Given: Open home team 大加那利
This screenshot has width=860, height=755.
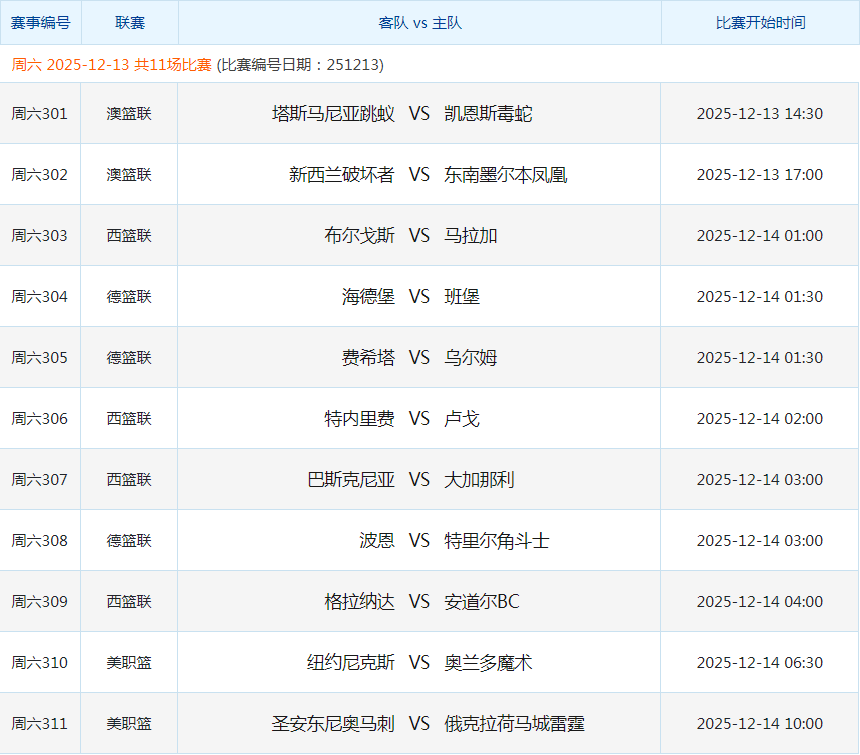Looking at the screenshot, I should pyautogui.click(x=479, y=480).
